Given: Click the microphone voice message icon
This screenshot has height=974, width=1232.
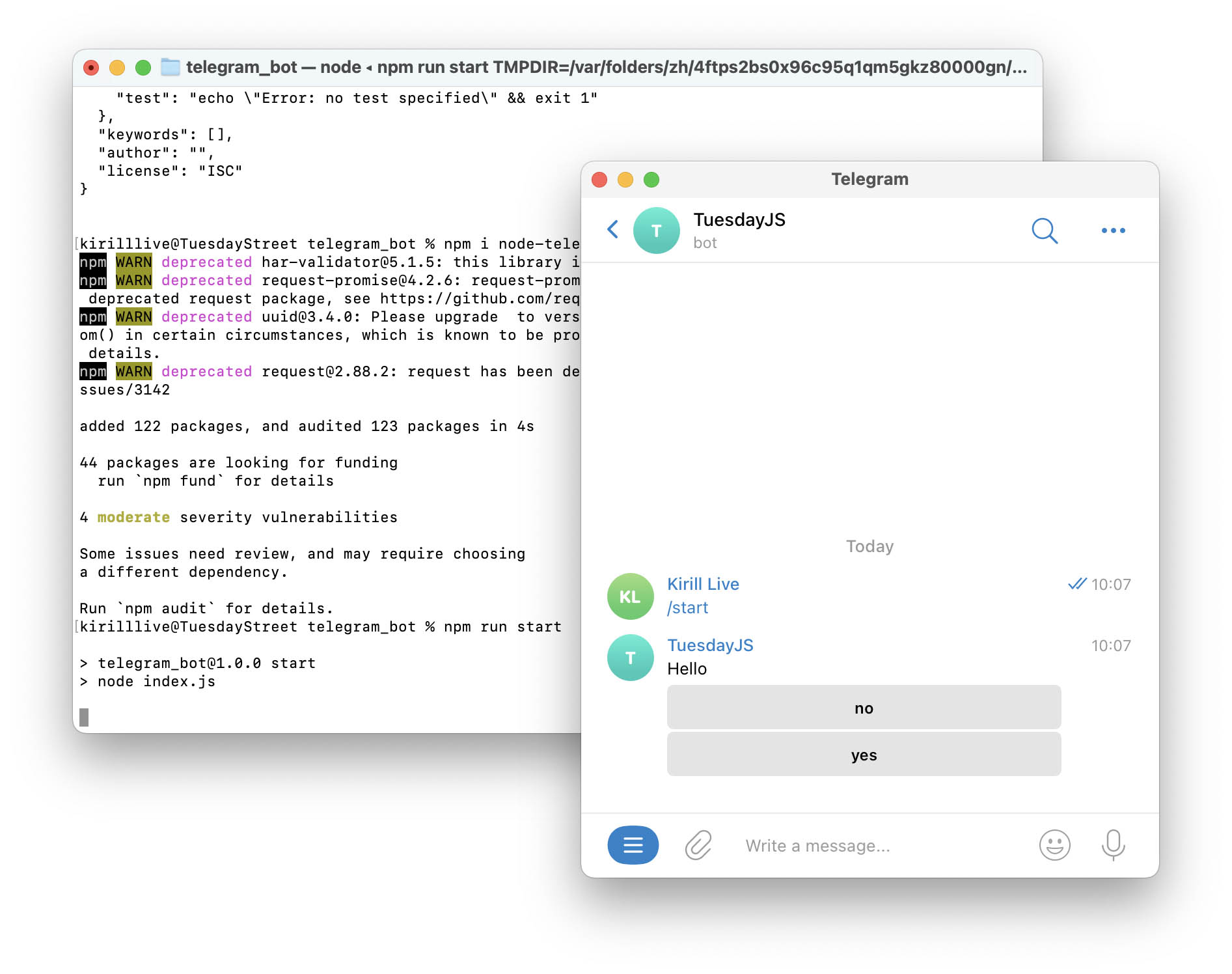Looking at the screenshot, I should pyautogui.click(x=1113, y=844).
